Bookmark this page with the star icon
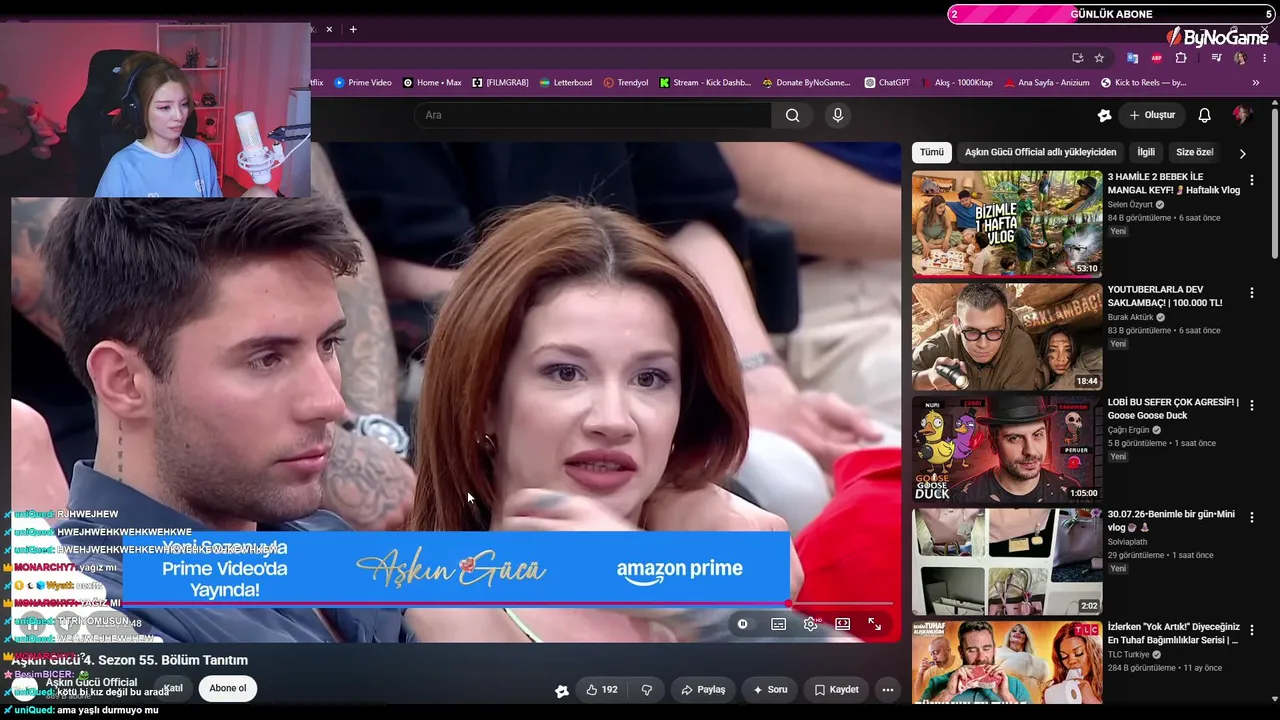 [1099, 58]
